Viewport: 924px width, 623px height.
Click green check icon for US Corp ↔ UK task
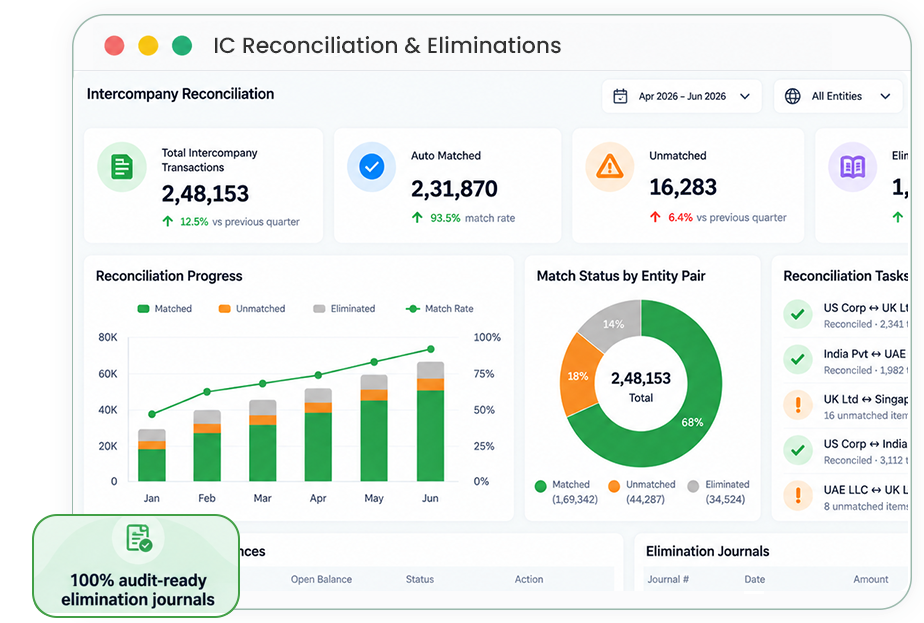click(x=798, y=314)
